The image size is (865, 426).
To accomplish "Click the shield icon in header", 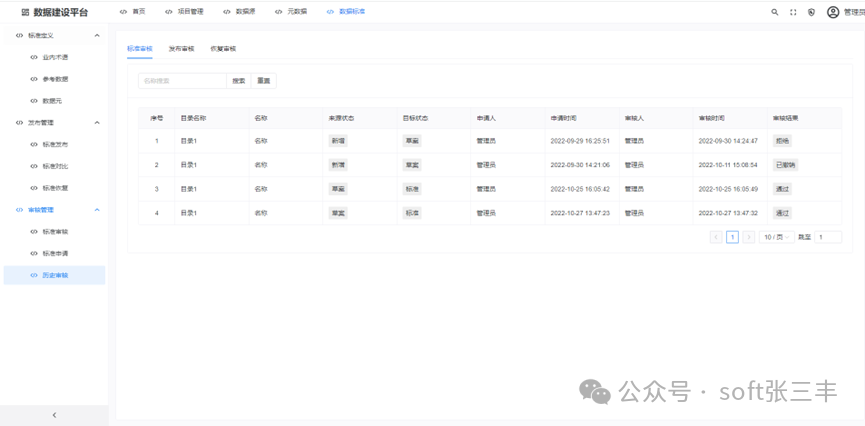I will click(x=811, y=12).
